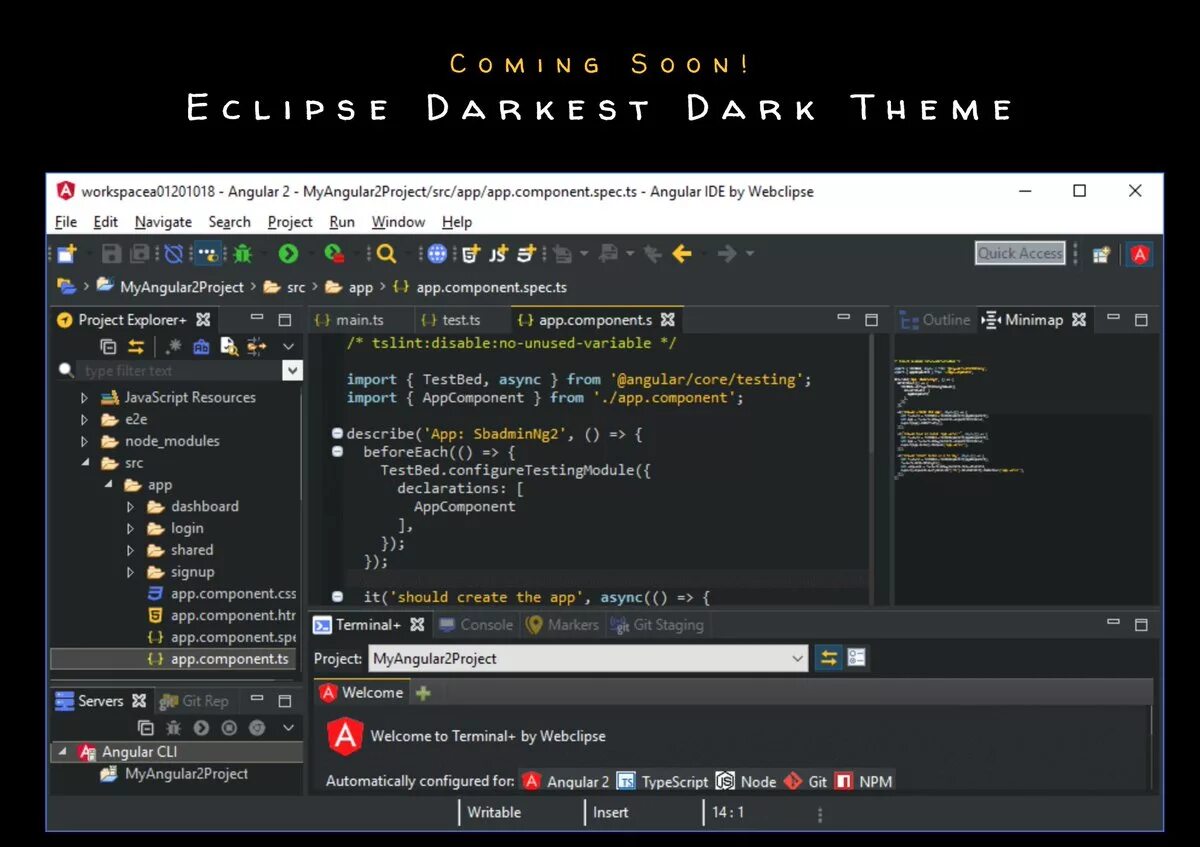Expand the e2e folder arrow
1200x847 pixels.
(x=85, y=419)
